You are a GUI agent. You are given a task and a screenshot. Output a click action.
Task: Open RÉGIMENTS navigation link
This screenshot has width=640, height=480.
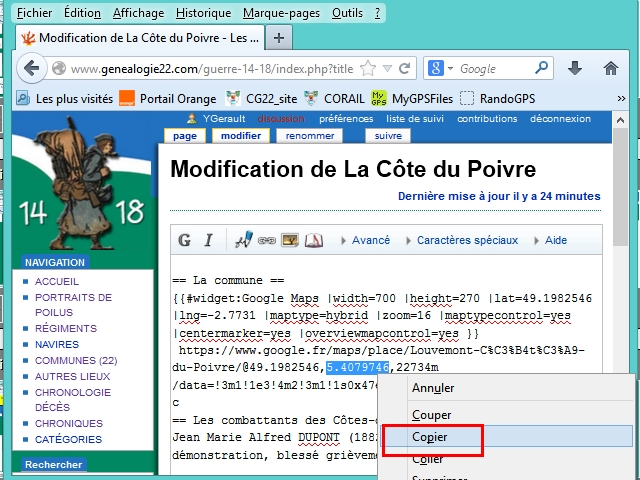(x=66, y=329)
